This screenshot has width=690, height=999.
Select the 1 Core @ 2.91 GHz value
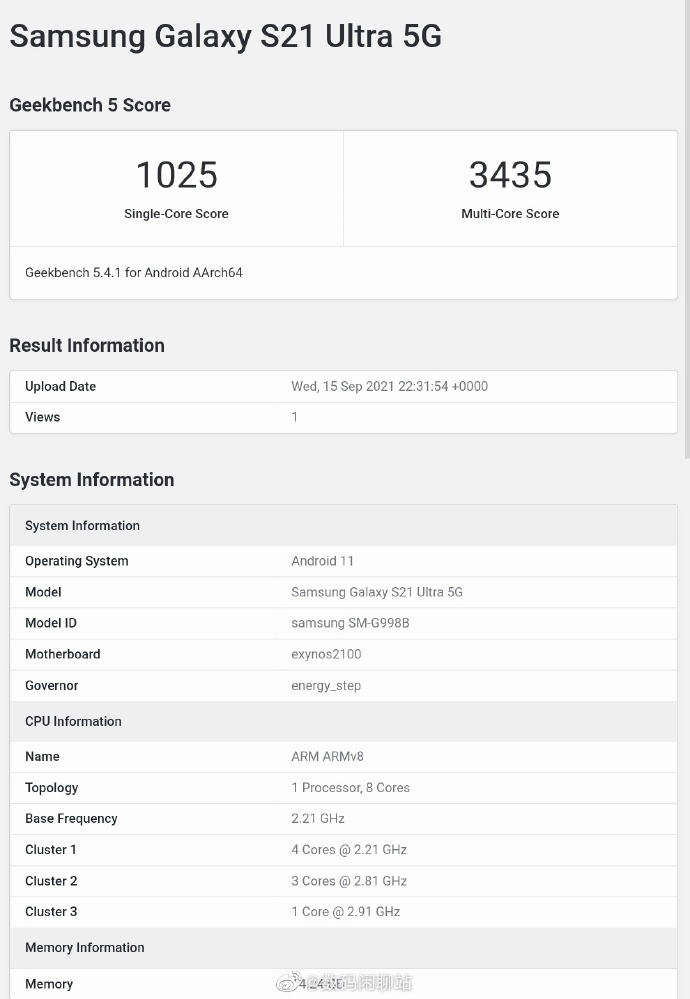(x=346, y=912)
